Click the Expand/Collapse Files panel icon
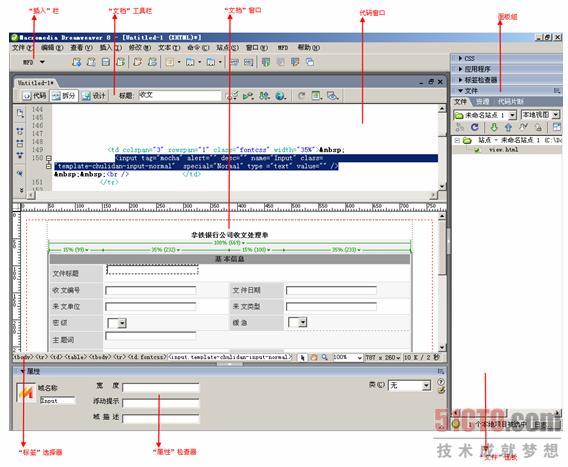The image size is (568, 467). 556,127
